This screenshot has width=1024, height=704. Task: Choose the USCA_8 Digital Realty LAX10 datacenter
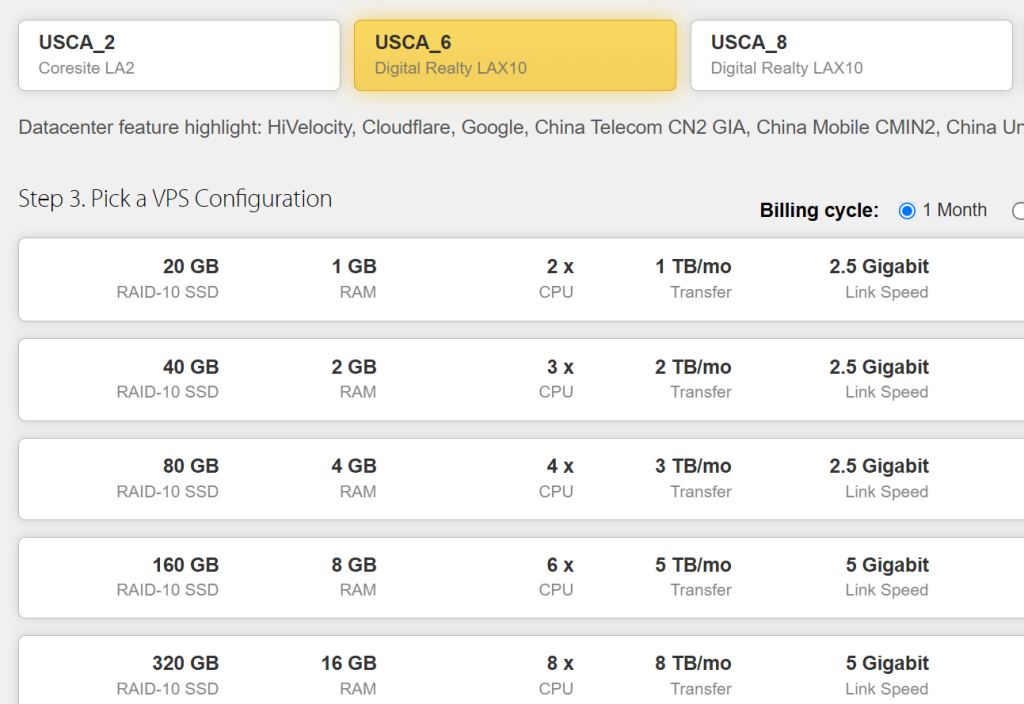[851, 55]
